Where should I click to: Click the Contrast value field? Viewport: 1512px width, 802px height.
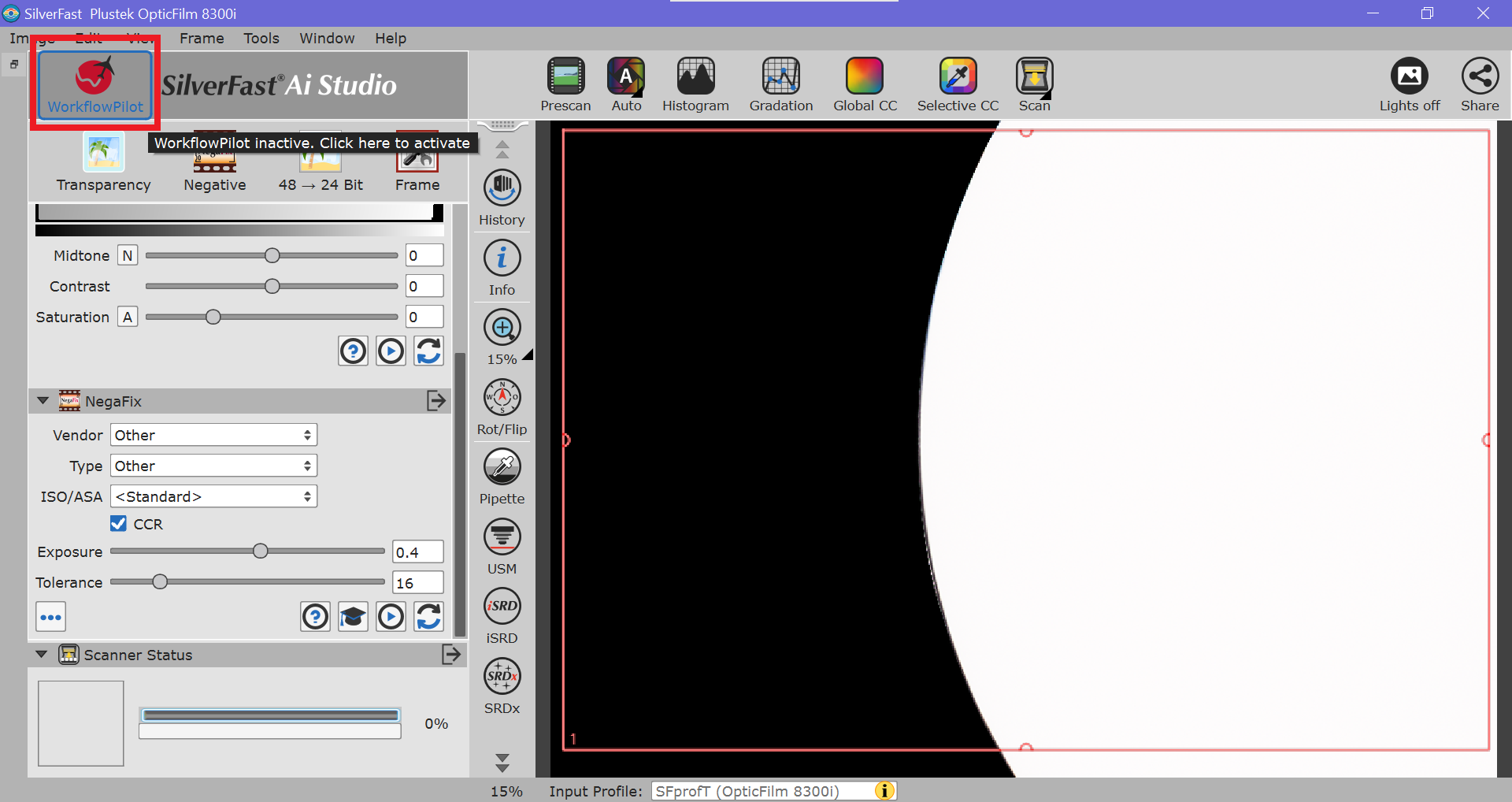424,286
